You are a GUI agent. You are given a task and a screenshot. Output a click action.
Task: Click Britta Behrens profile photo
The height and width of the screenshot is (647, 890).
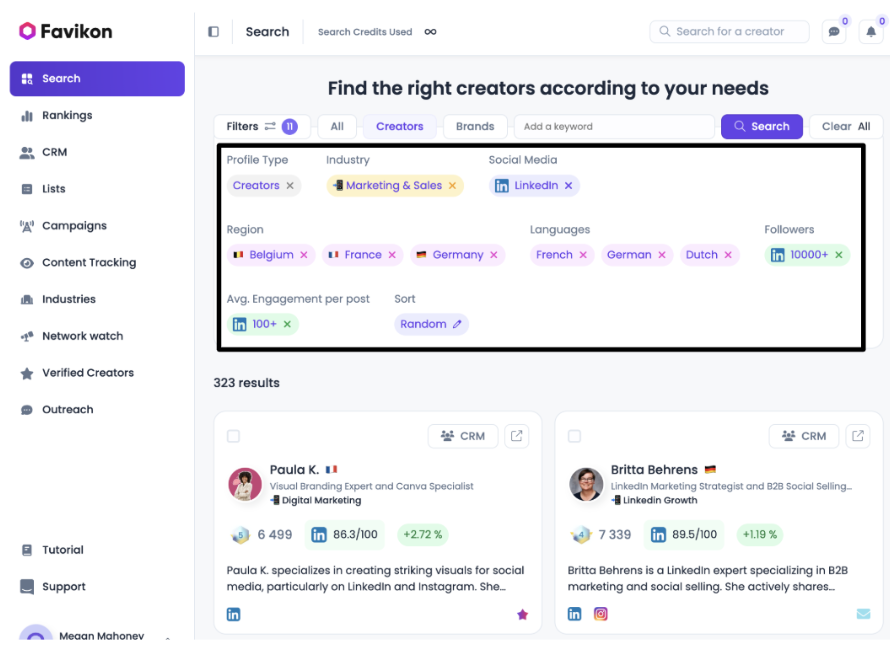(x=586, y=484)
